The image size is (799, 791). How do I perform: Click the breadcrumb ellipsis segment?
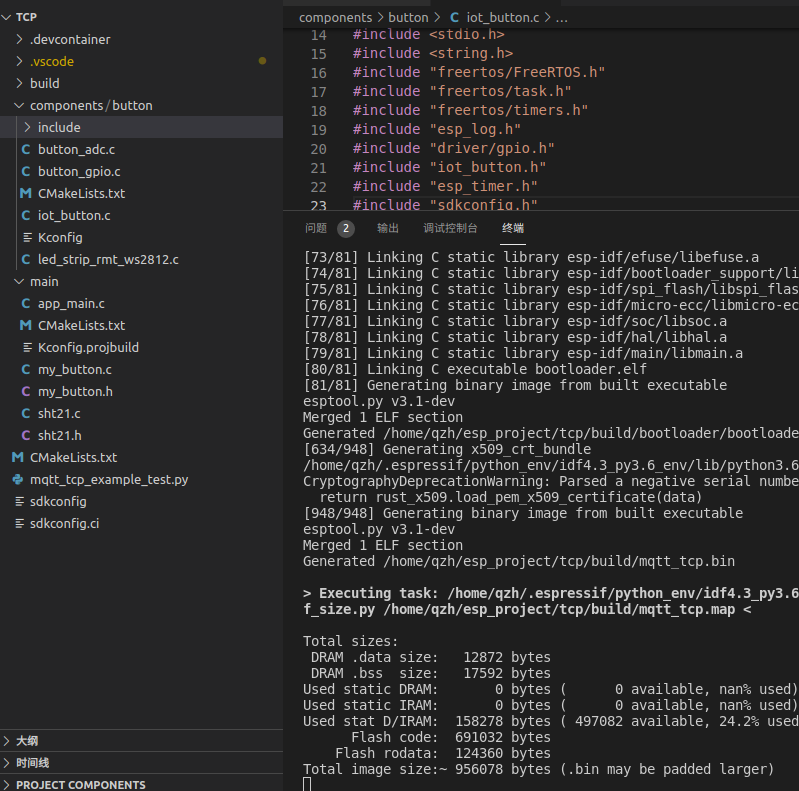[562, 17]
